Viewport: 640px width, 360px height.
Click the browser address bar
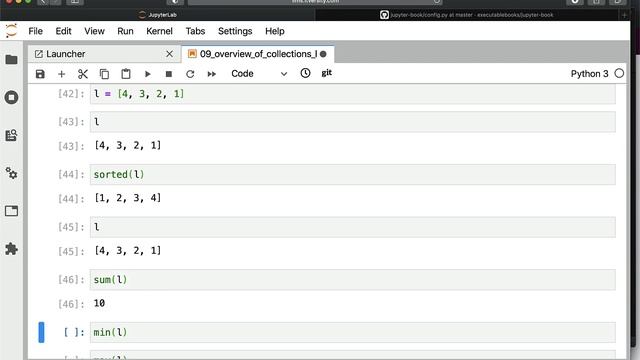315,2
